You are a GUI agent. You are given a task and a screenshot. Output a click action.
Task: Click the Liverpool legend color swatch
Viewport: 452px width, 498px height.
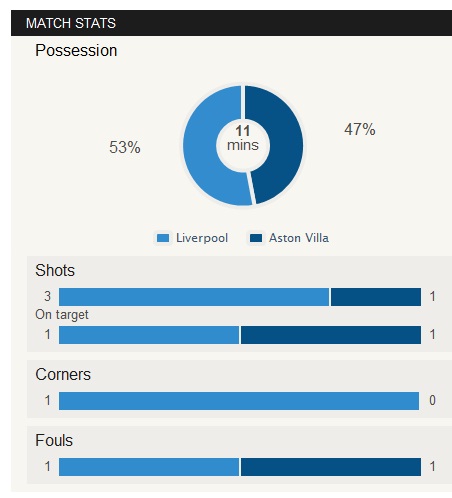click(x=163, y=238)
